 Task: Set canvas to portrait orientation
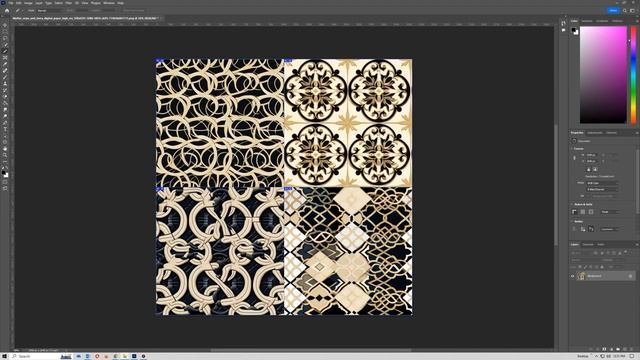pyautogui.click(x=589, y=169)
